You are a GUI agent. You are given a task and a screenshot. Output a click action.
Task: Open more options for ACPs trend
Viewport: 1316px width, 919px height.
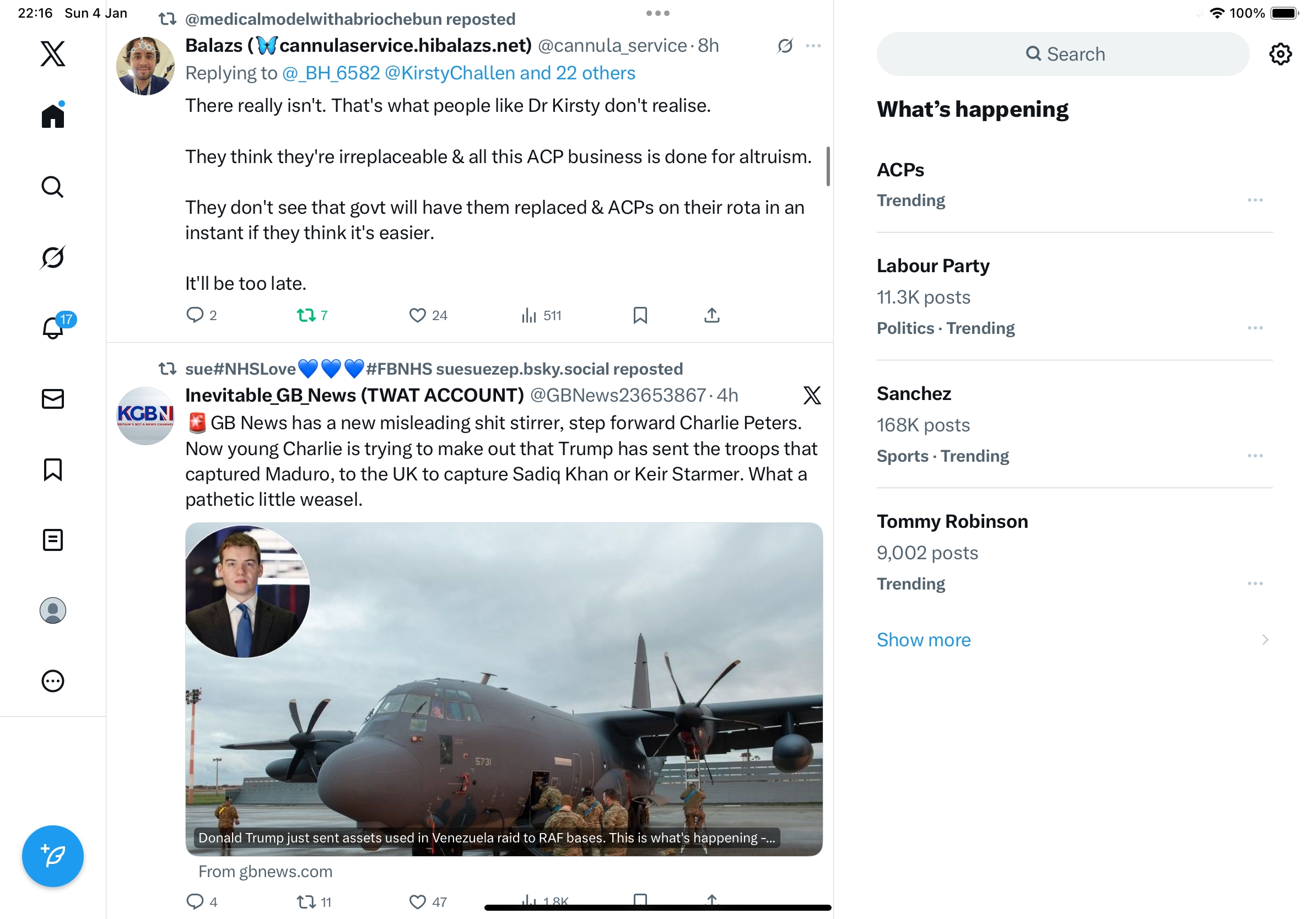[x=1255, y=200]
